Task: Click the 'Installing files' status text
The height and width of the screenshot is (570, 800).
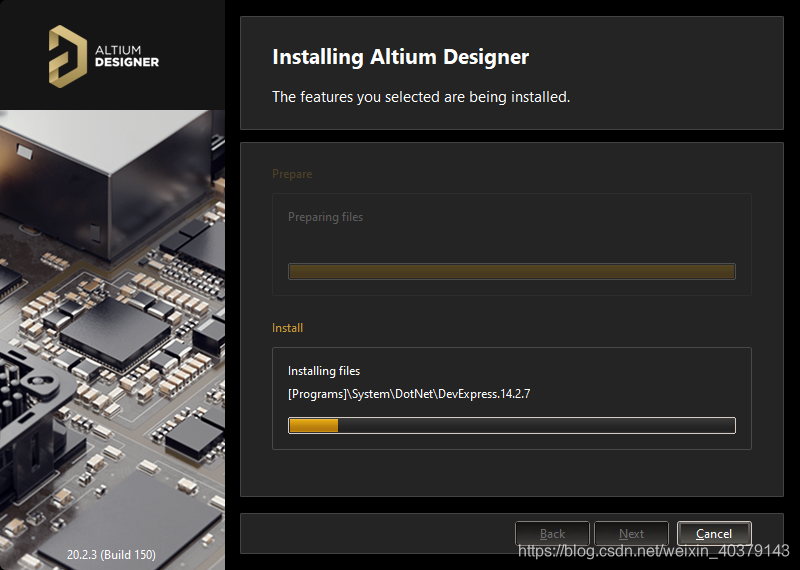Action: 324,371
